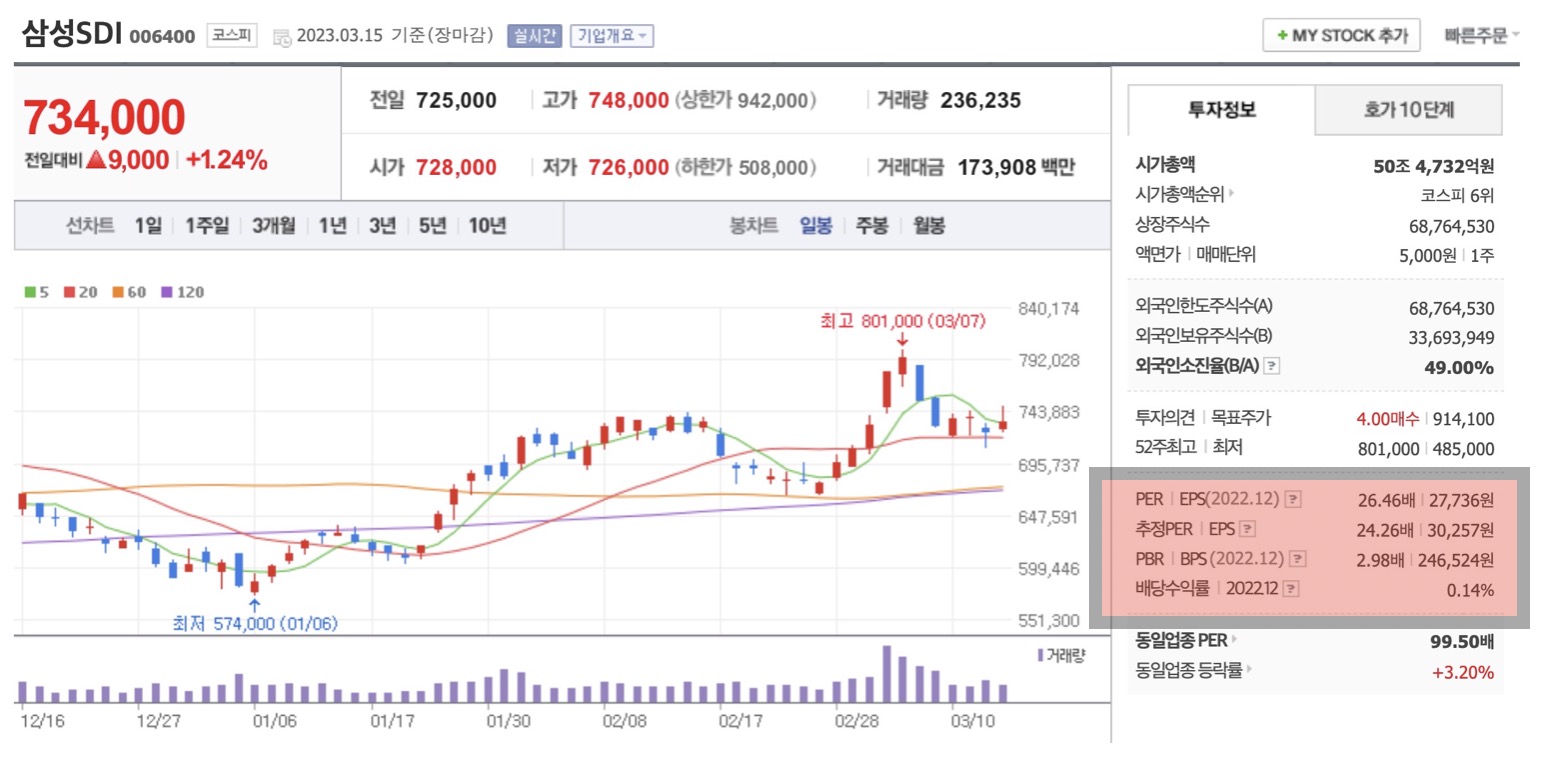Image resolution: width=1544 pixels, height=758 pixels.
Task: Click the tallest volume bar near 02/28
Action: coord(886,674)
